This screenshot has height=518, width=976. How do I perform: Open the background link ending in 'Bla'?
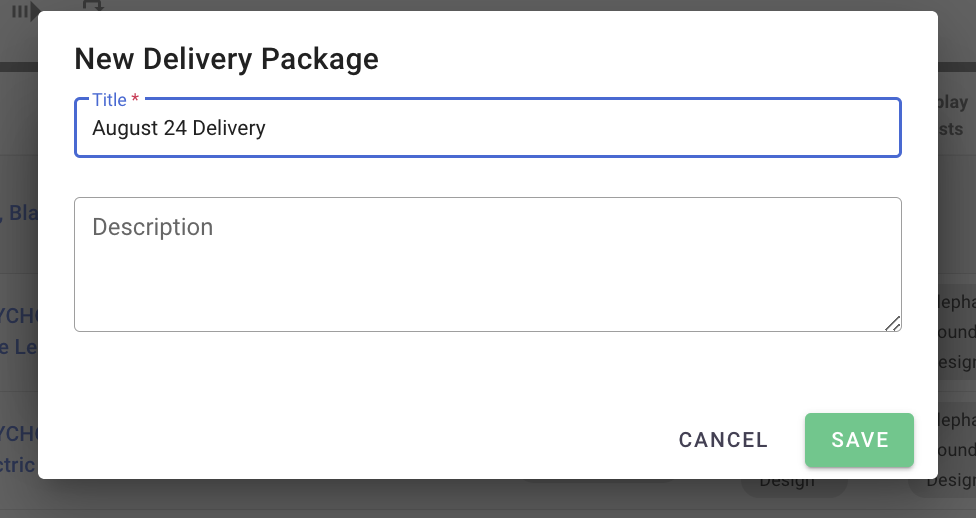click(20, 212)
